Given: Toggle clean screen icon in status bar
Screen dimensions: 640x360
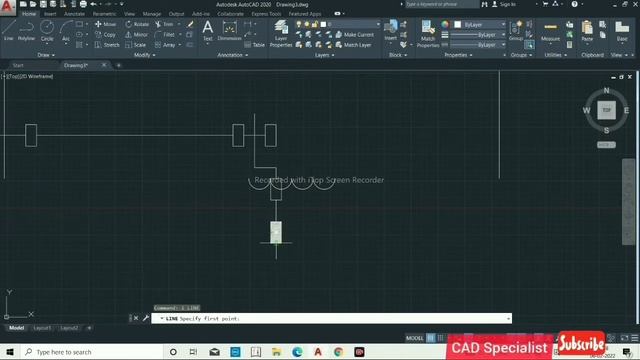Looking at the screenshot, I should tap(624, 338).
